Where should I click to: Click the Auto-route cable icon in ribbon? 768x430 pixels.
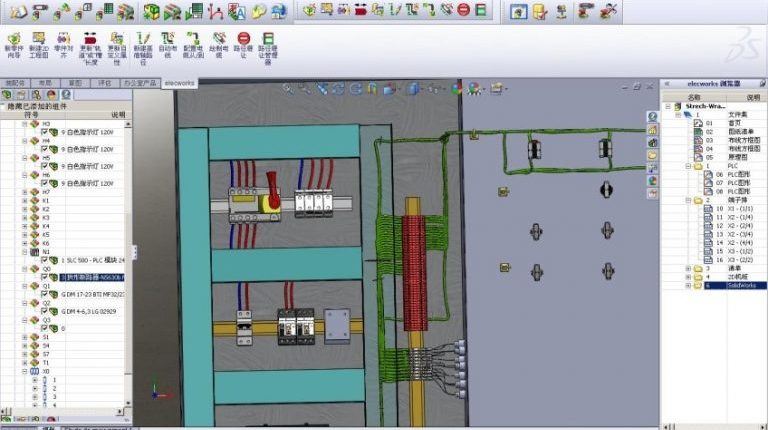point(168,38)
